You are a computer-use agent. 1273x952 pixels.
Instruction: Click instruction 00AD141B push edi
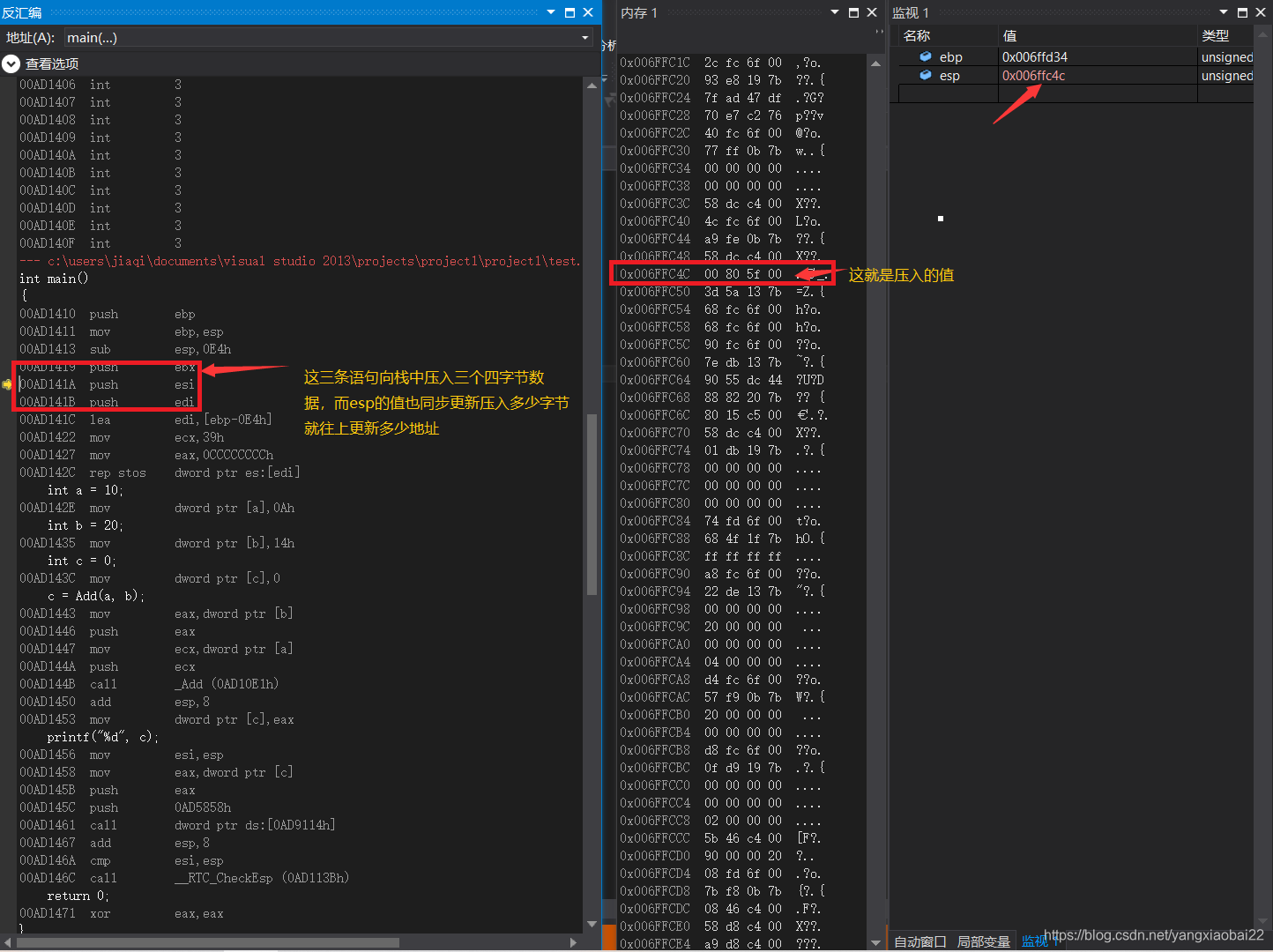pos(107,402)
